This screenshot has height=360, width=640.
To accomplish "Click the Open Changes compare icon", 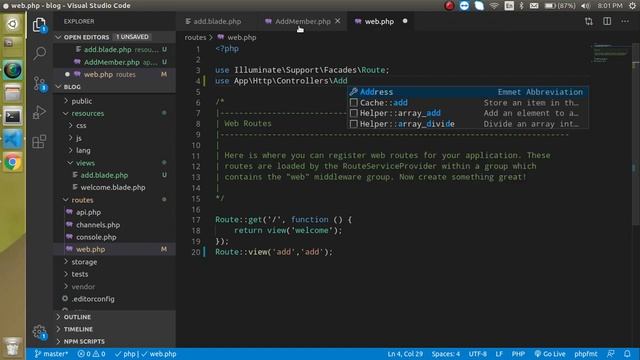I will coord(589,21).
